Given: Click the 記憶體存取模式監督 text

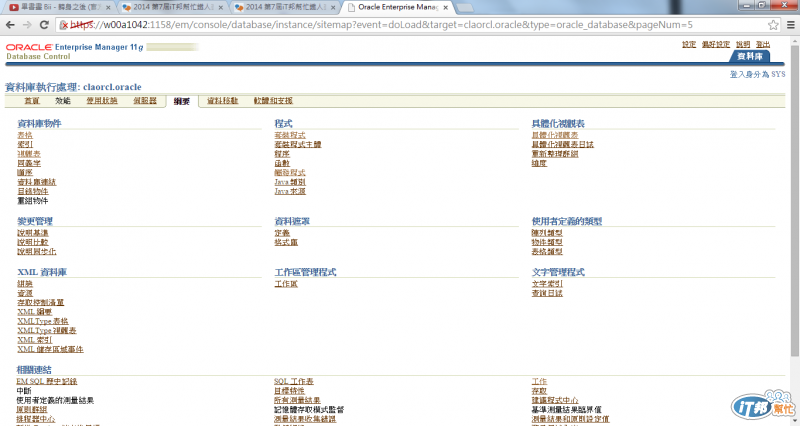Looking at the screenshot, I should (x=309, y=410).
